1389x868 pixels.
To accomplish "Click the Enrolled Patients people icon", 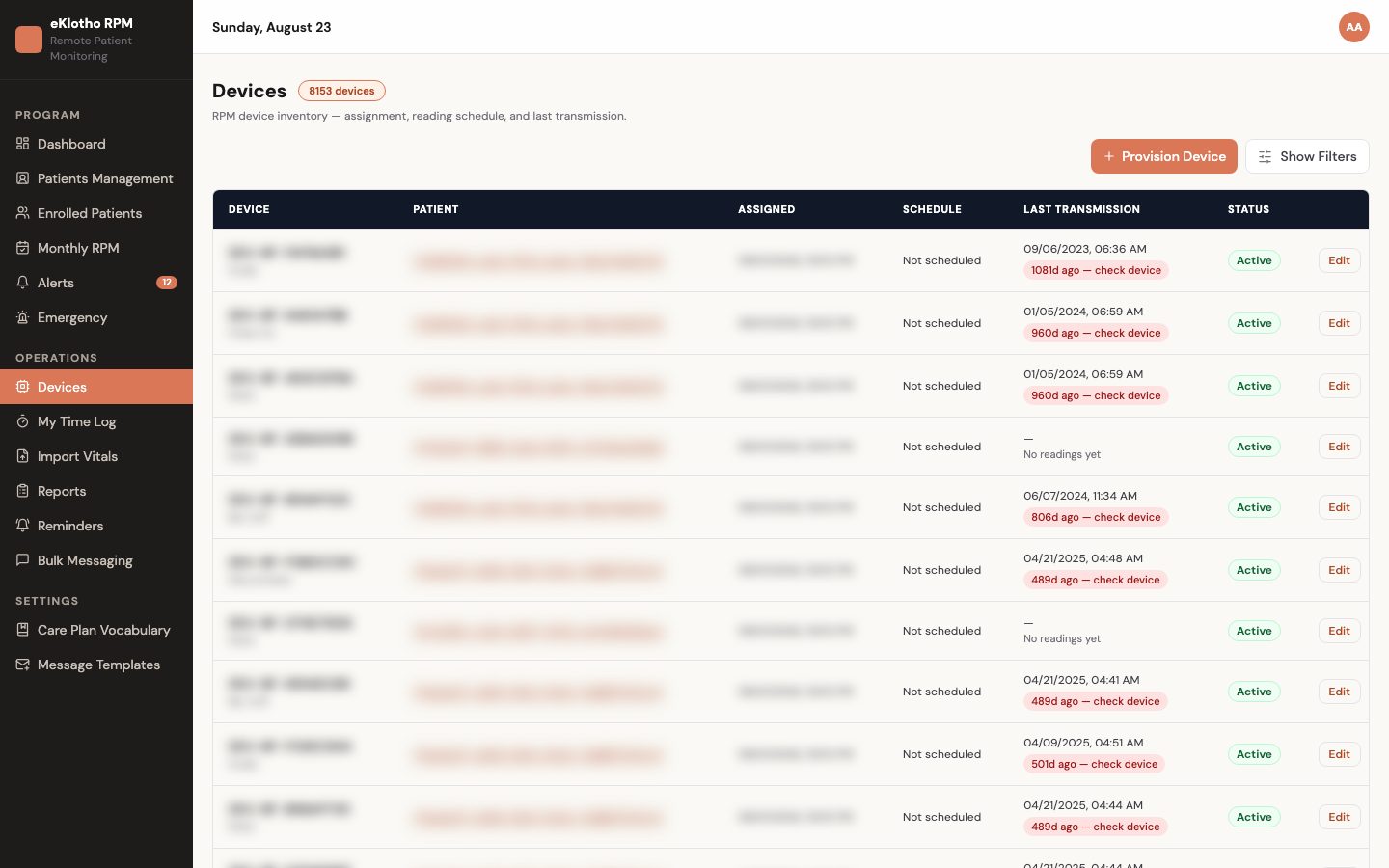I will [x=22, y=213].
